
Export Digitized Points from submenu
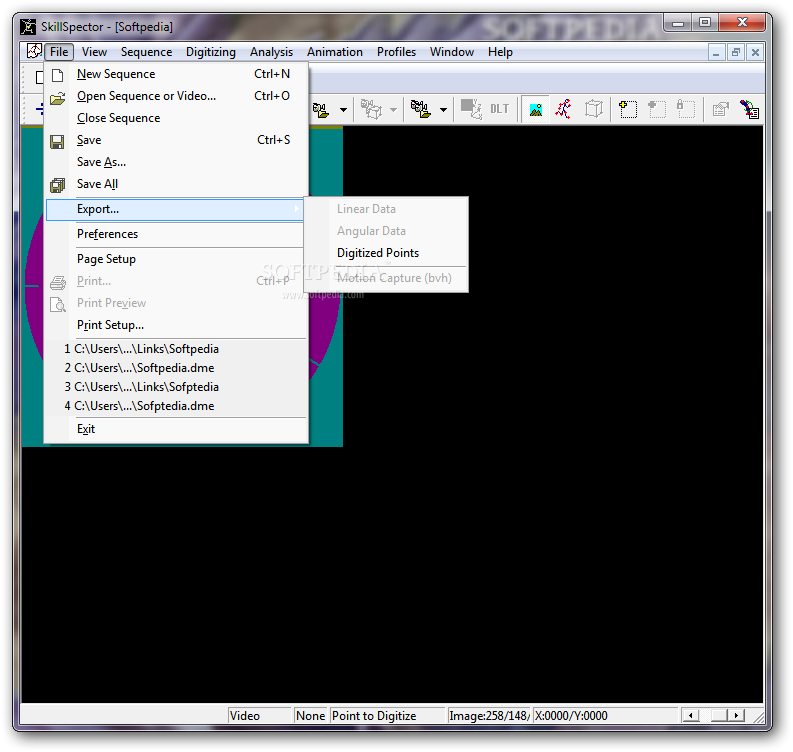coord(386,253)
